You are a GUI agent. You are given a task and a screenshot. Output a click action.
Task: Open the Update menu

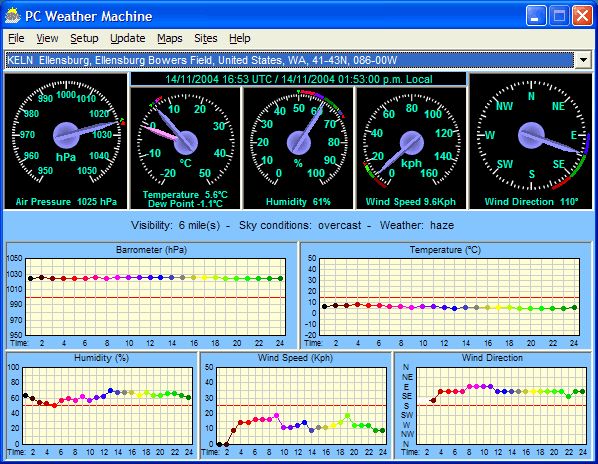click(128, 39)
